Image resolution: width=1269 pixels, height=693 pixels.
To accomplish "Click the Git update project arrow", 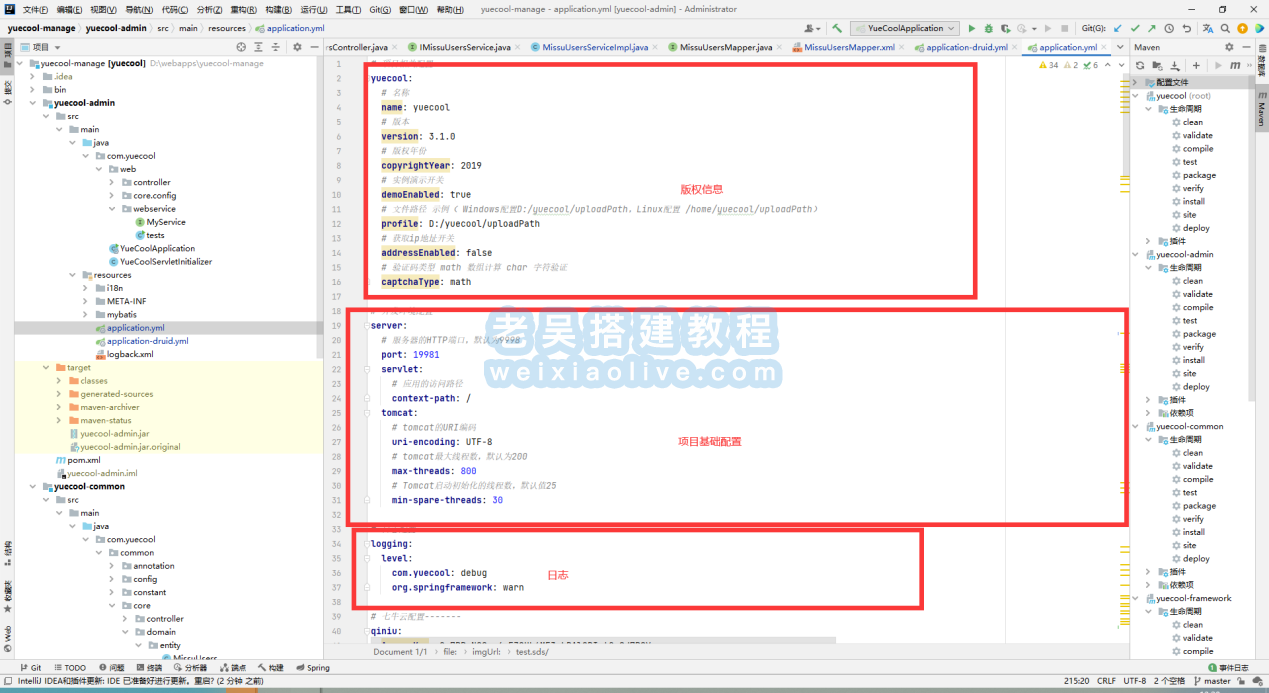I will [1116, 29].
